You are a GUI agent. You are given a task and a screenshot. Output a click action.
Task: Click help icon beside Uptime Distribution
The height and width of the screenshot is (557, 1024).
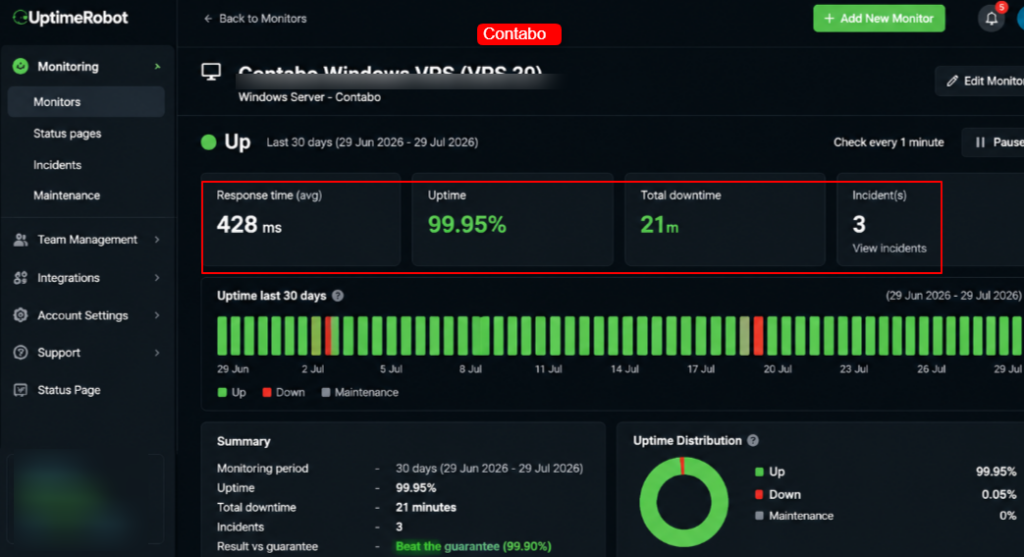[x=753, y=441]
